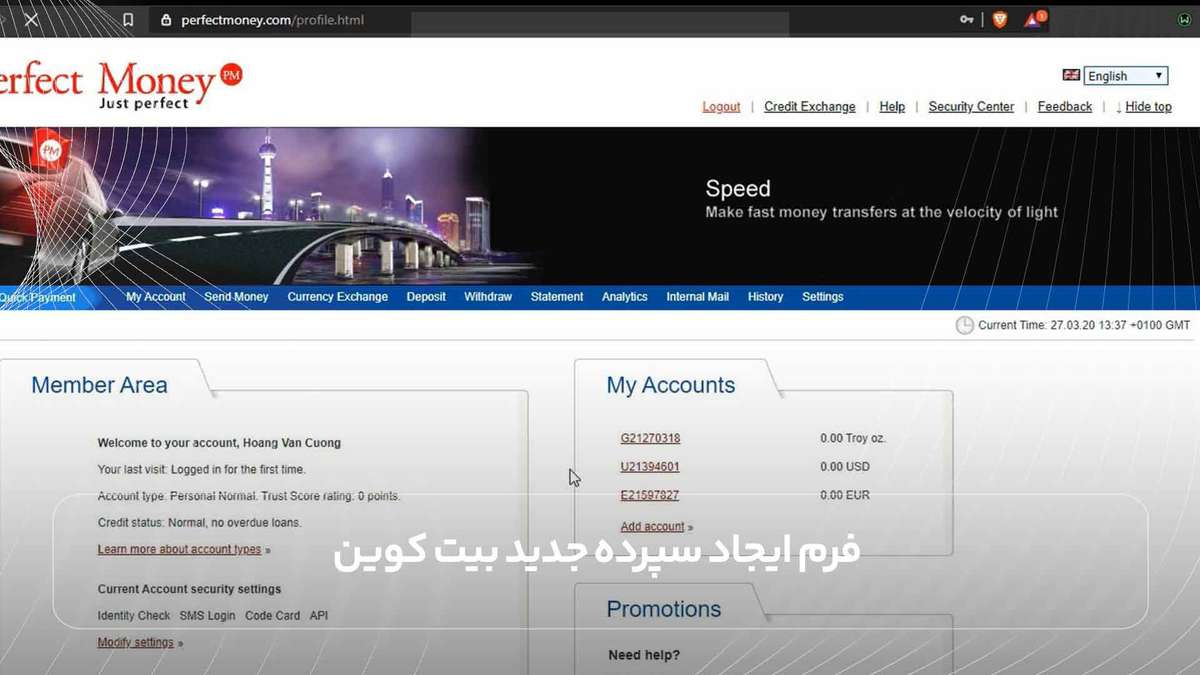Viewport: 1200px width, 675px height.
Task: Open the Analytics menu item
Action: [x=625, y=297]
